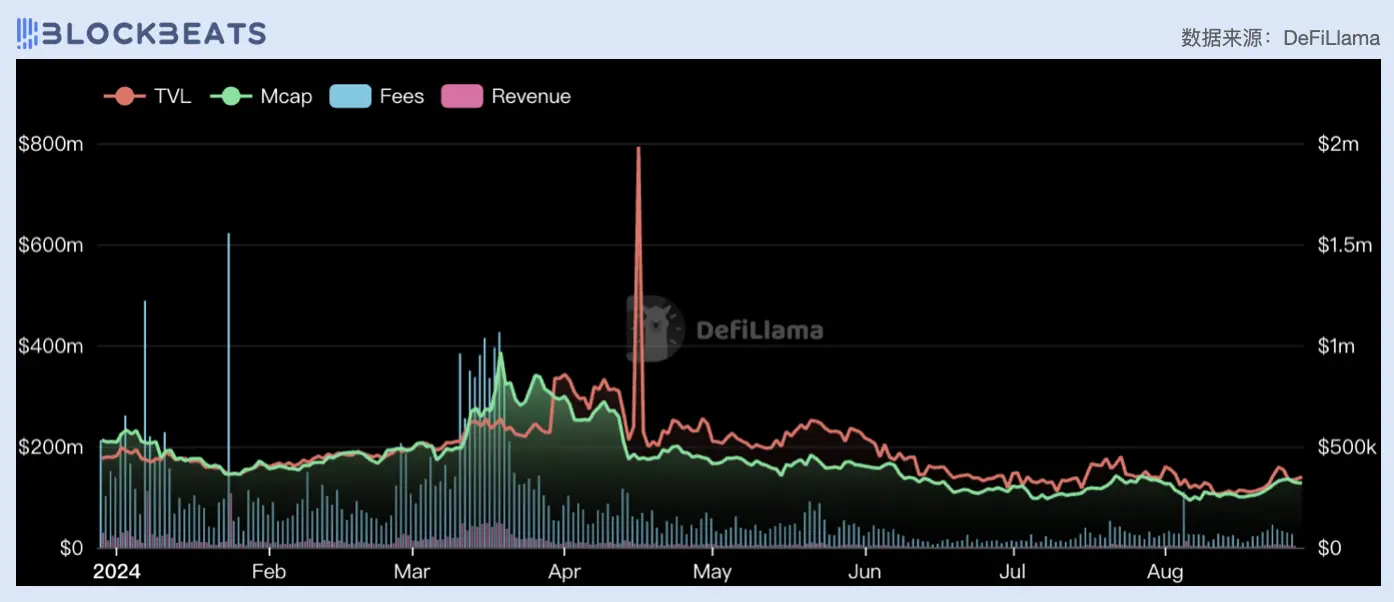Select the Apr label on the x-axis
The height and width of the screenshot is (602, 1394).
(x=565, y=572)
